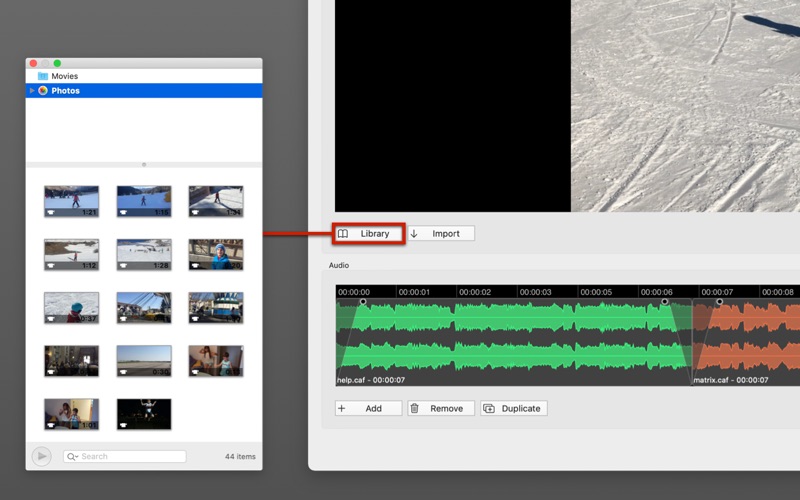Select the 0:37 snow thumbnail with teal hat
Screen dimensions: 800x500
[x=71, y=308]
